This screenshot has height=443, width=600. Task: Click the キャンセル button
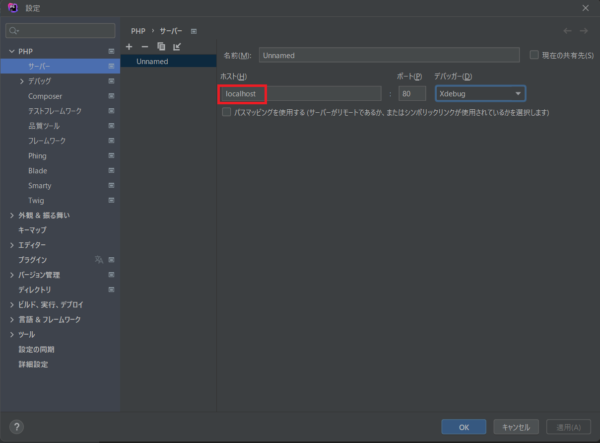pos(516,426)
